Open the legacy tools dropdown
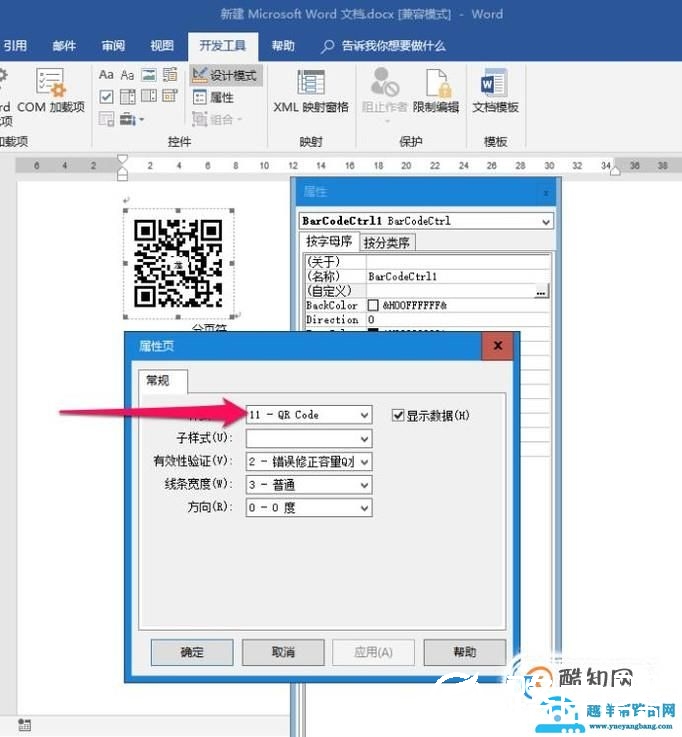This screenshot has width=682, height=737. pos(131,119)
